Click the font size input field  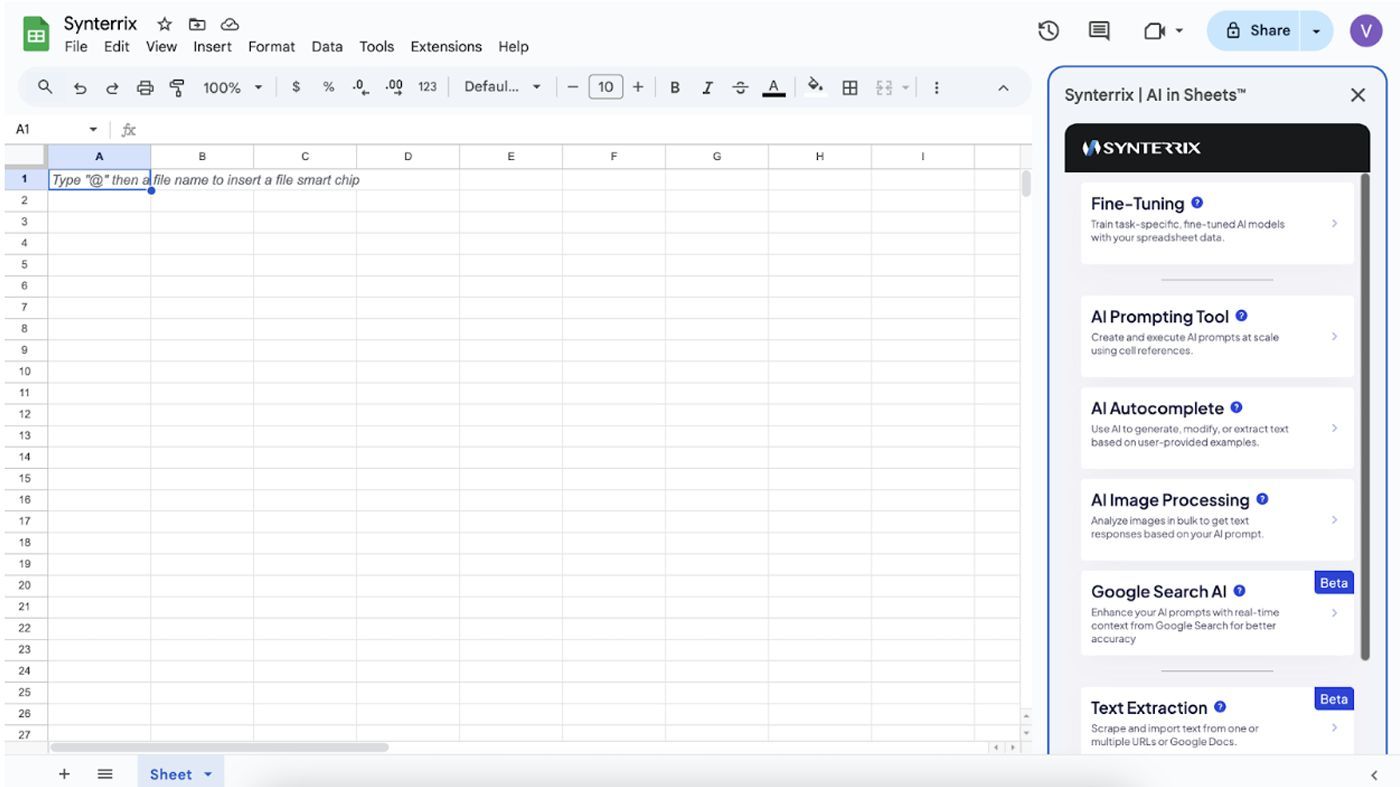[x=605, y=87]
